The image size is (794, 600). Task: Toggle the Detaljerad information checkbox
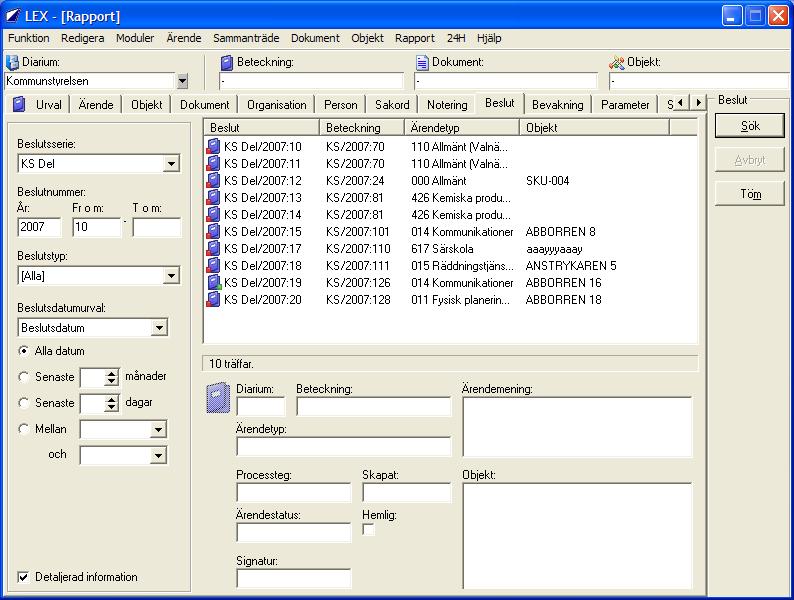[x=23, y=577]
